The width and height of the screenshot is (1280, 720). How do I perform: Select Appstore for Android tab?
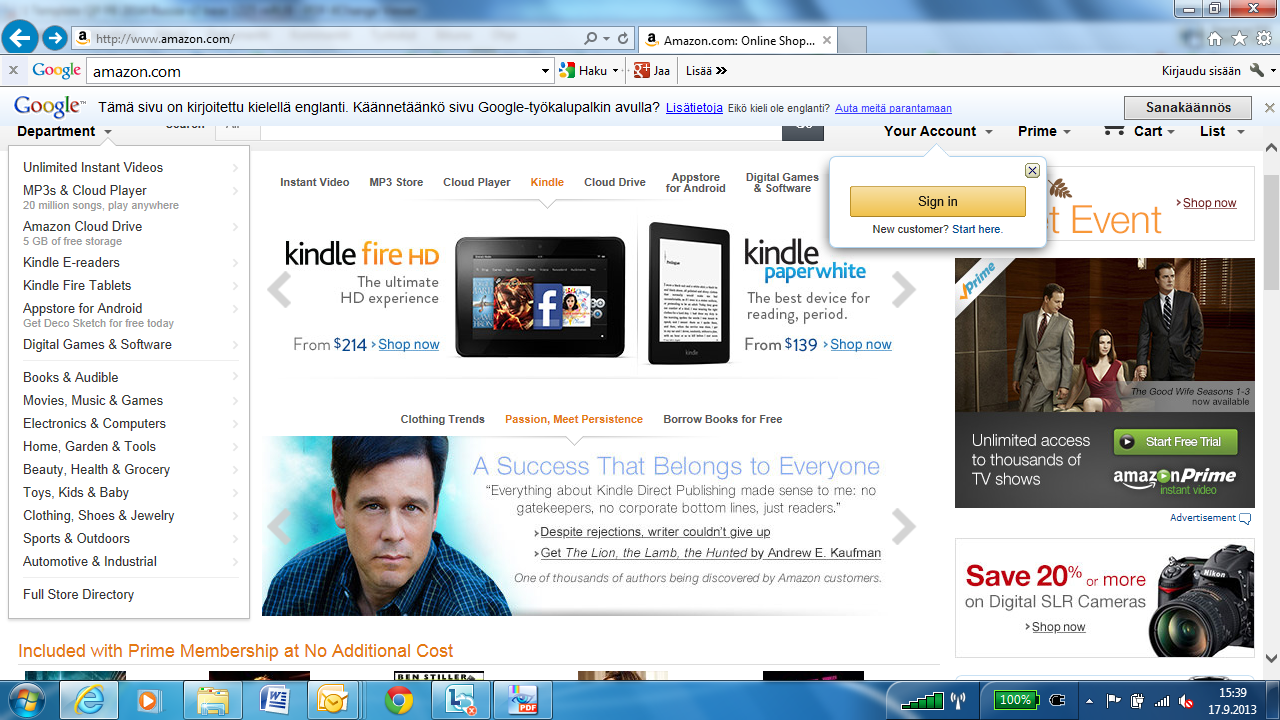(696, 182)
